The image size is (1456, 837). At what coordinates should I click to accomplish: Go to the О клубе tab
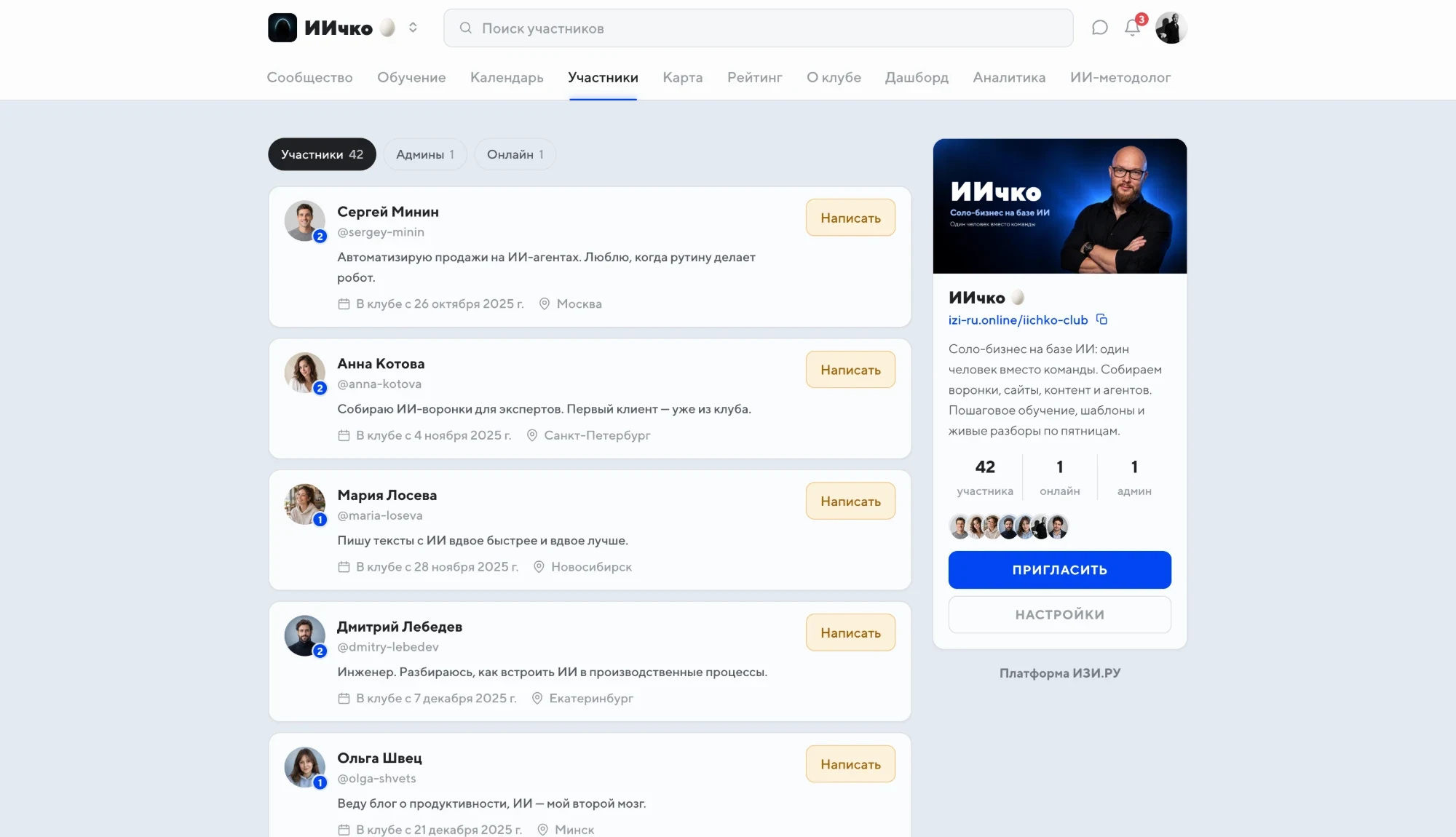[834, 77]
